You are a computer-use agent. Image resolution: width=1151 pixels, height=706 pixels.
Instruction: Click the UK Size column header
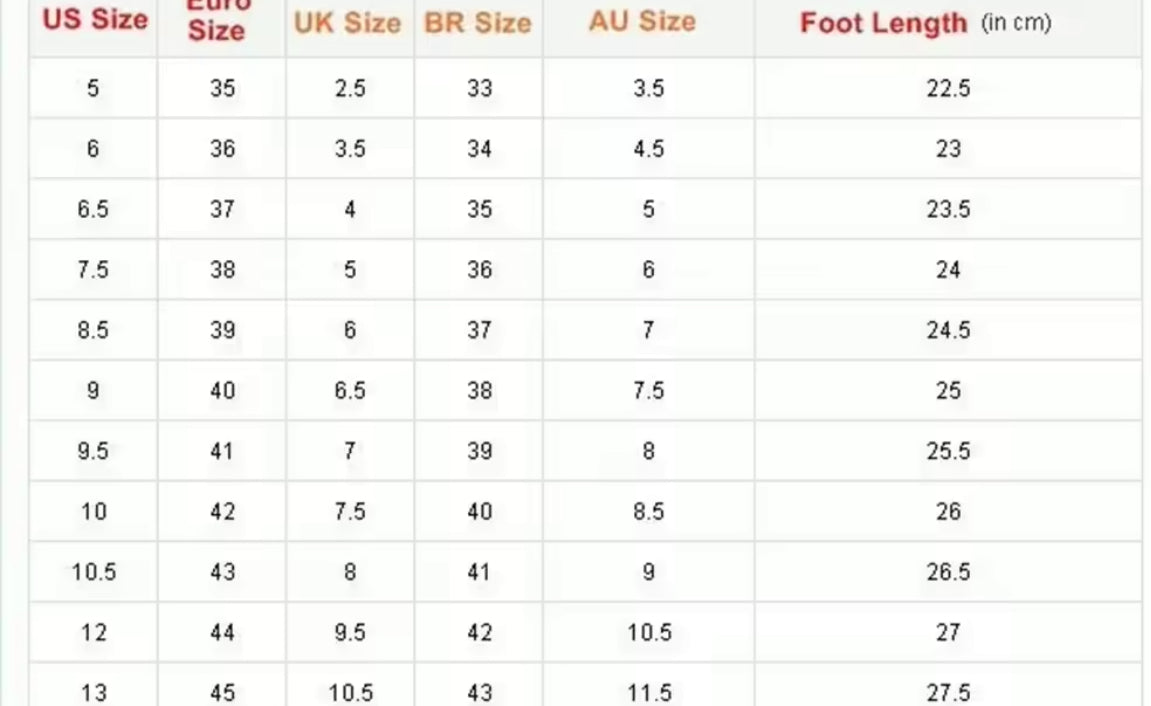pos(347,23)
